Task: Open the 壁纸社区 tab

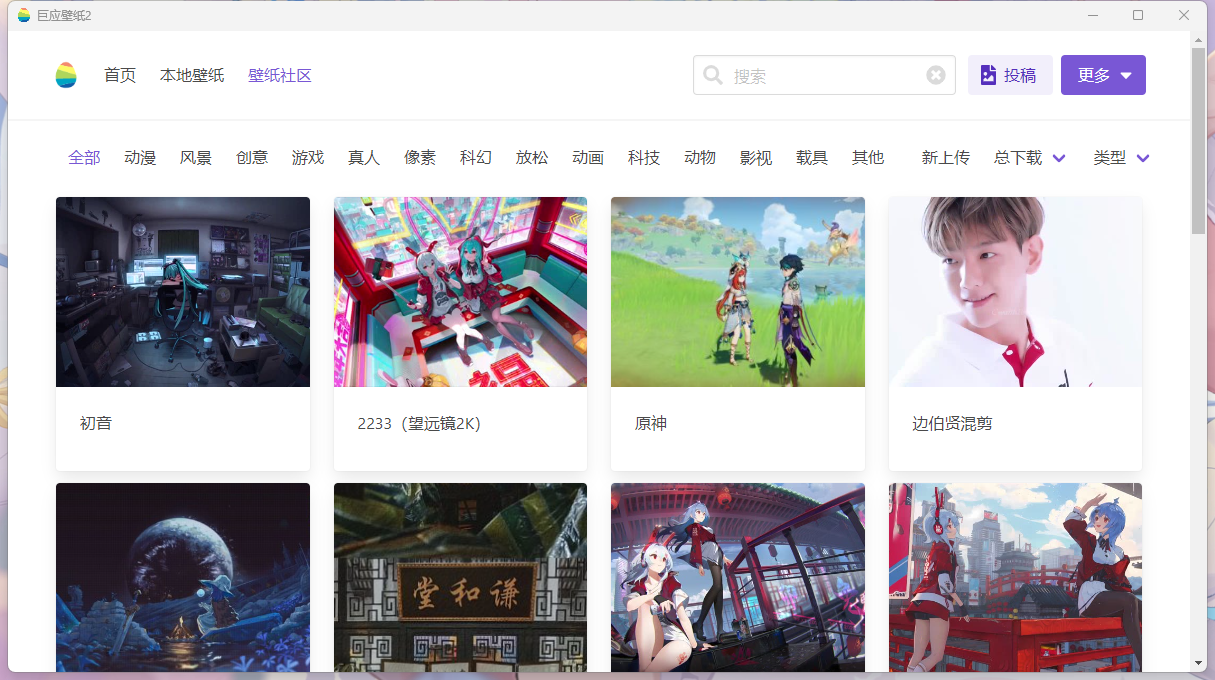Action: tap(280, 75)
